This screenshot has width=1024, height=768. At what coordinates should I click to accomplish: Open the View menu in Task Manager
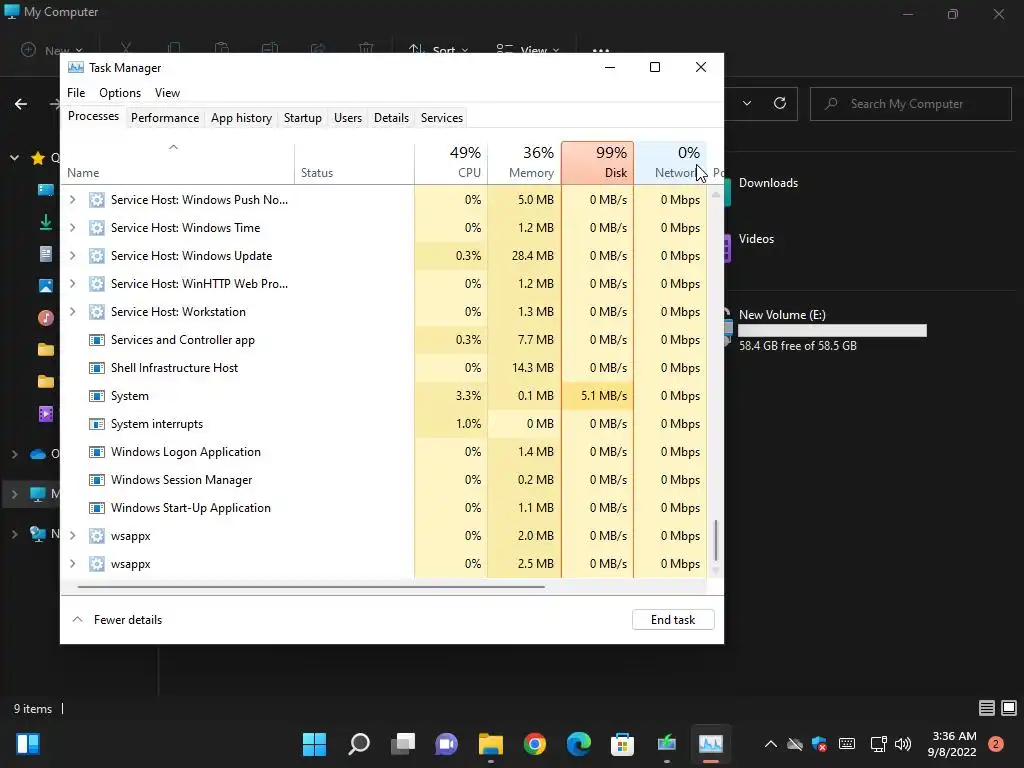point(167,93)
